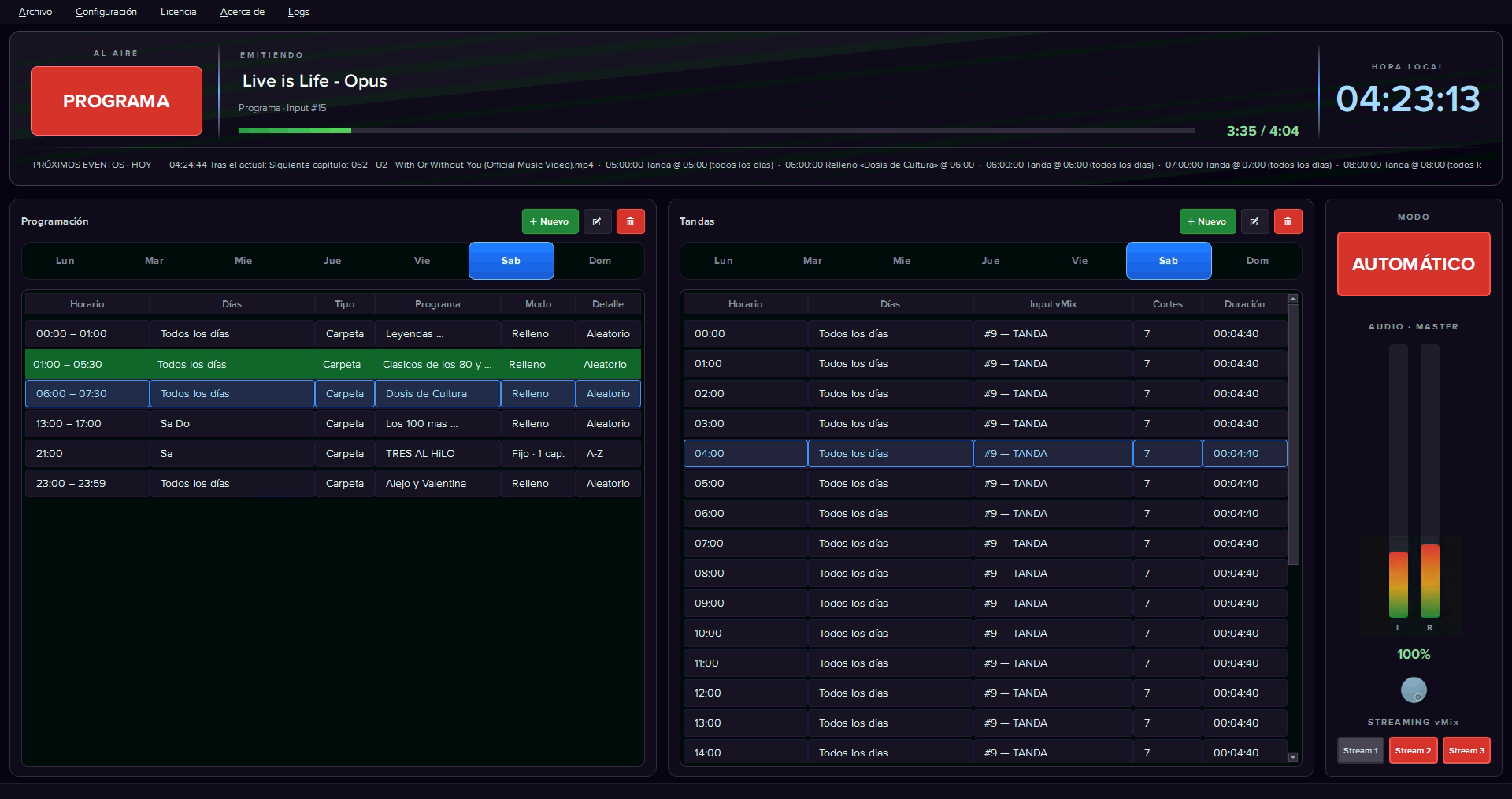Adjust the master audio volume knob
Viewport: 1512px width, 799px height.
coord(1414,690)
